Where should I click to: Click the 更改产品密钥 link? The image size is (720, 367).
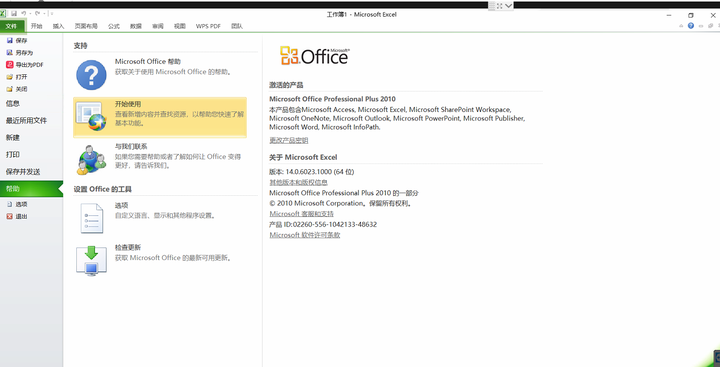(288, 141)
